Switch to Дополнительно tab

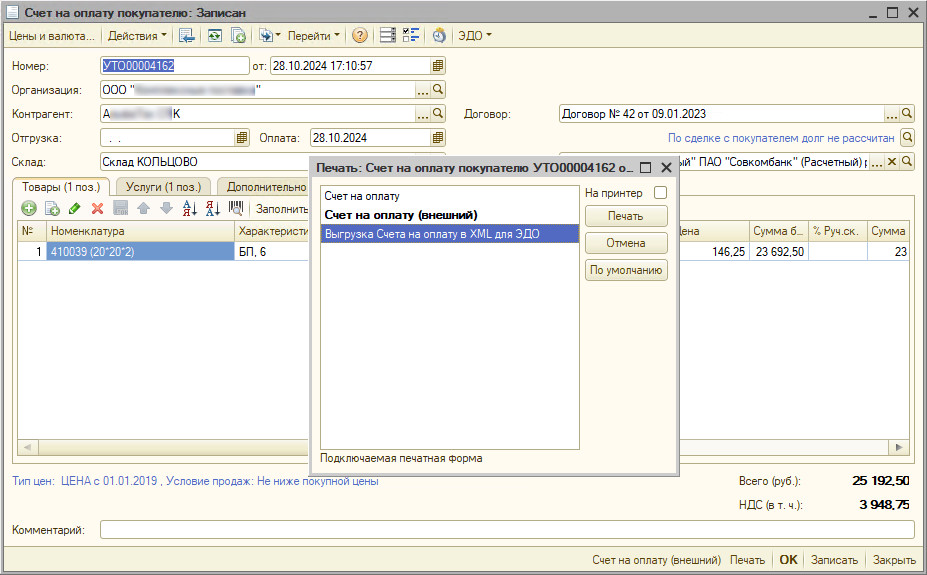point(264,187)
